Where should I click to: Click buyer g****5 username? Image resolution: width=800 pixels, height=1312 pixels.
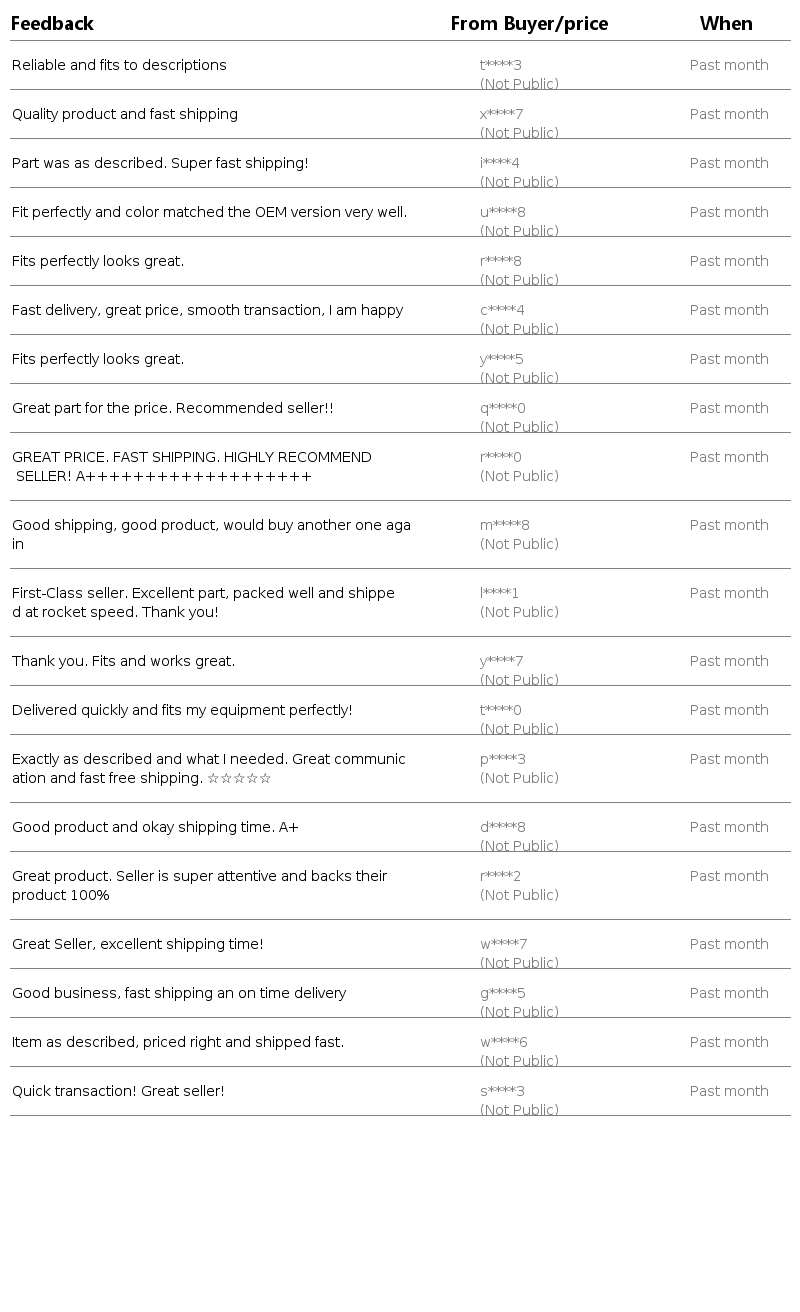click(502, 993)
